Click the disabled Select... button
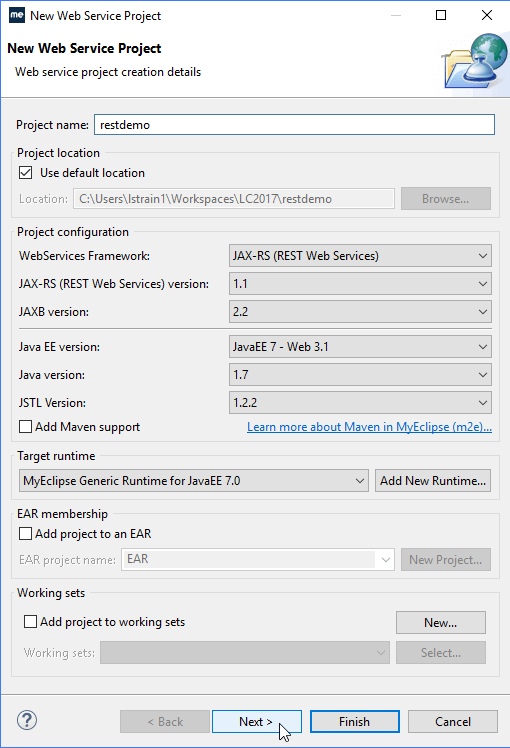The width and height of the screenshot is (510, 748). point(441,653)
